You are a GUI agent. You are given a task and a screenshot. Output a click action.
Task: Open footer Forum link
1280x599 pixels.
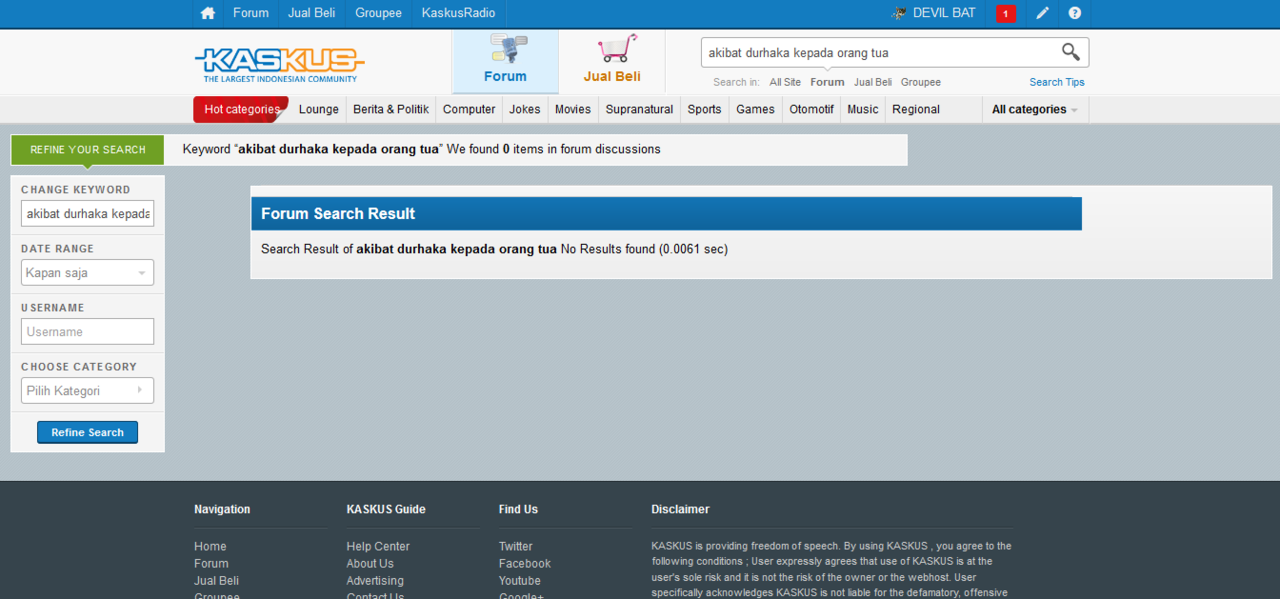(x=211, y=563)
